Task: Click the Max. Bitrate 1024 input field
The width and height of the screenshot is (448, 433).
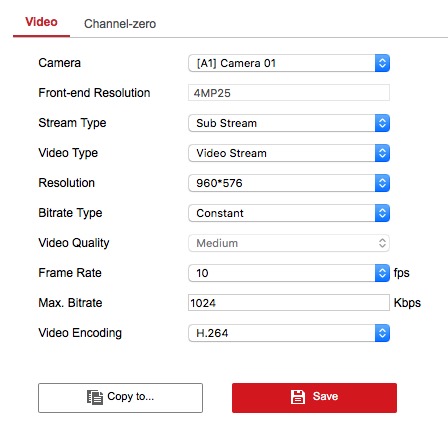Action: tap(289, 303)
